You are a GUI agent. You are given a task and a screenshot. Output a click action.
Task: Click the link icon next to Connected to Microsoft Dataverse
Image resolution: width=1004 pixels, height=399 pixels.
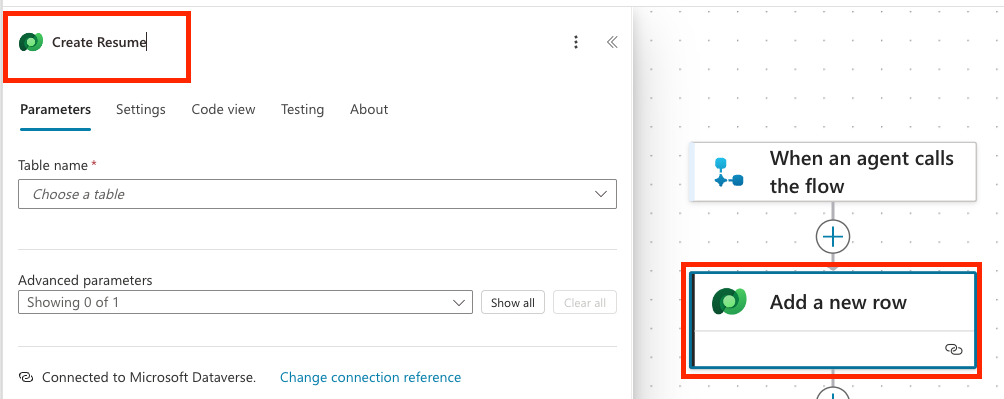[x=26, y=377]
